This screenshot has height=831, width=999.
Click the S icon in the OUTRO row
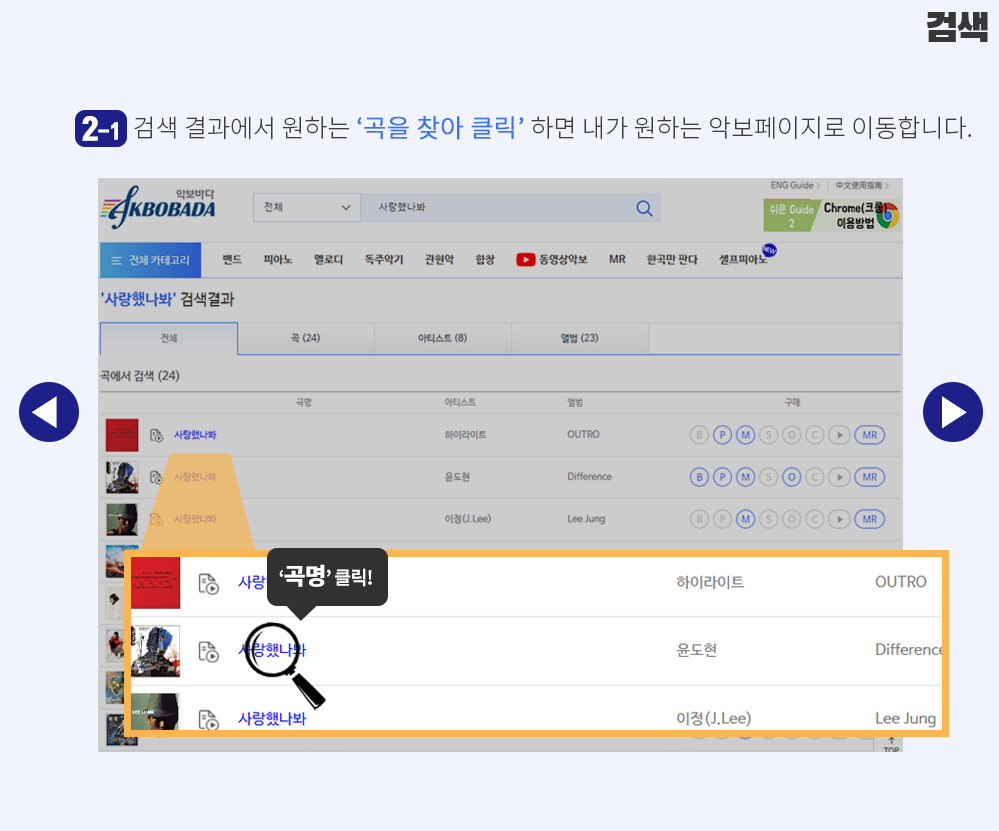768,435
